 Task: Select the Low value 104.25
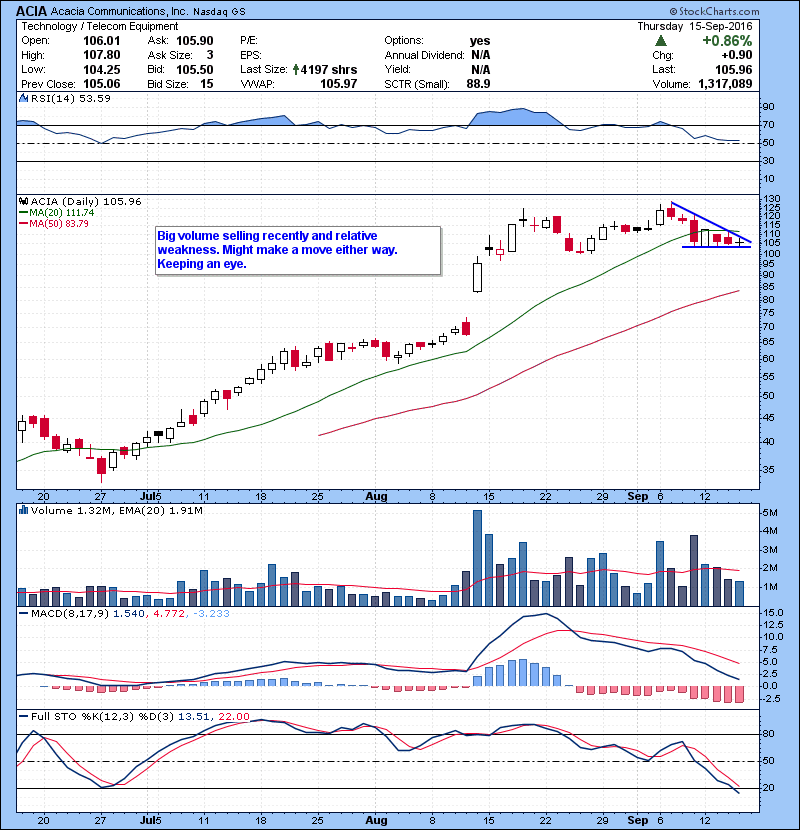click(102, 69)
